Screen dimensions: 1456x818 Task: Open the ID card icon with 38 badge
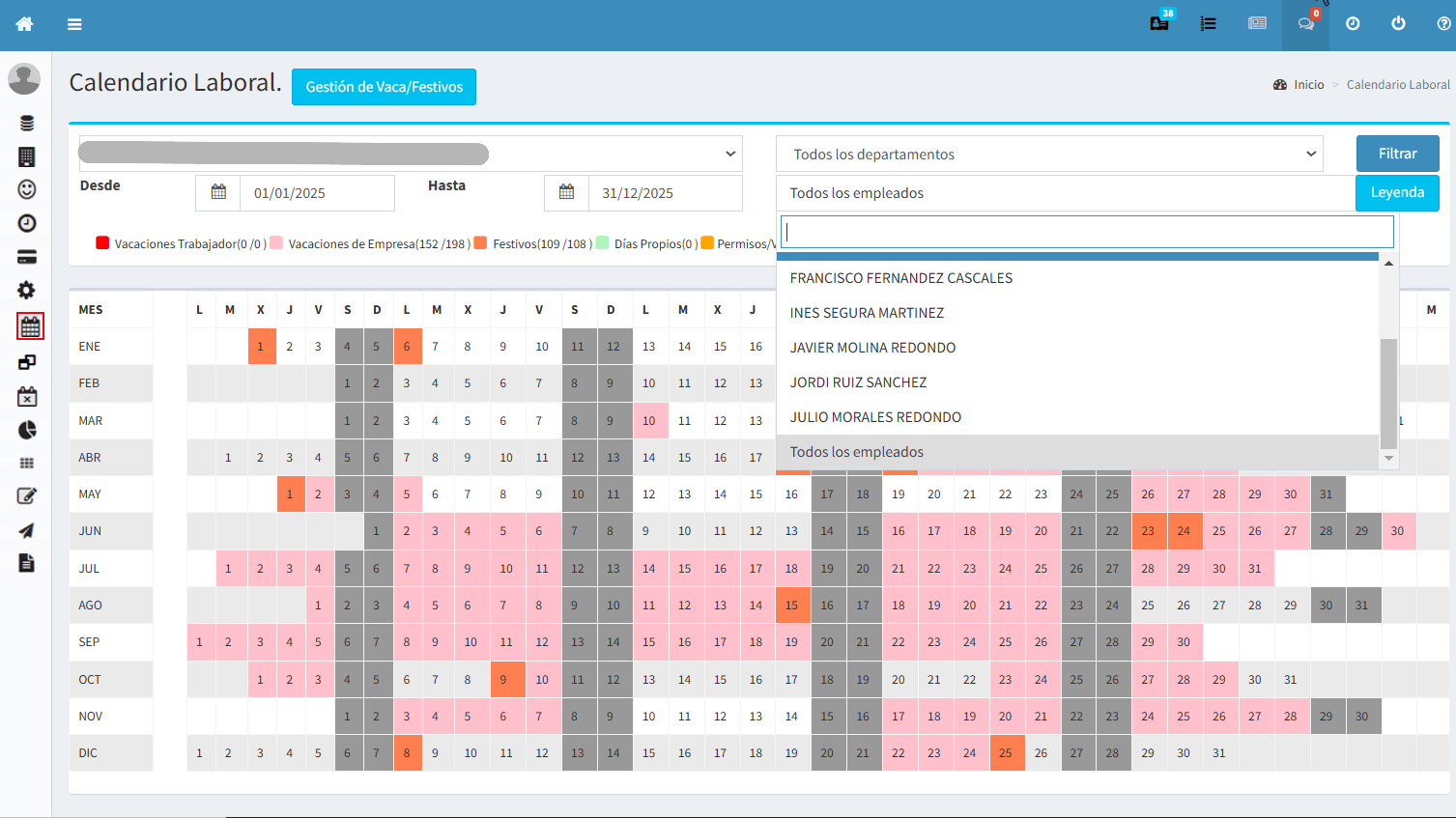tap(1159, 24)
